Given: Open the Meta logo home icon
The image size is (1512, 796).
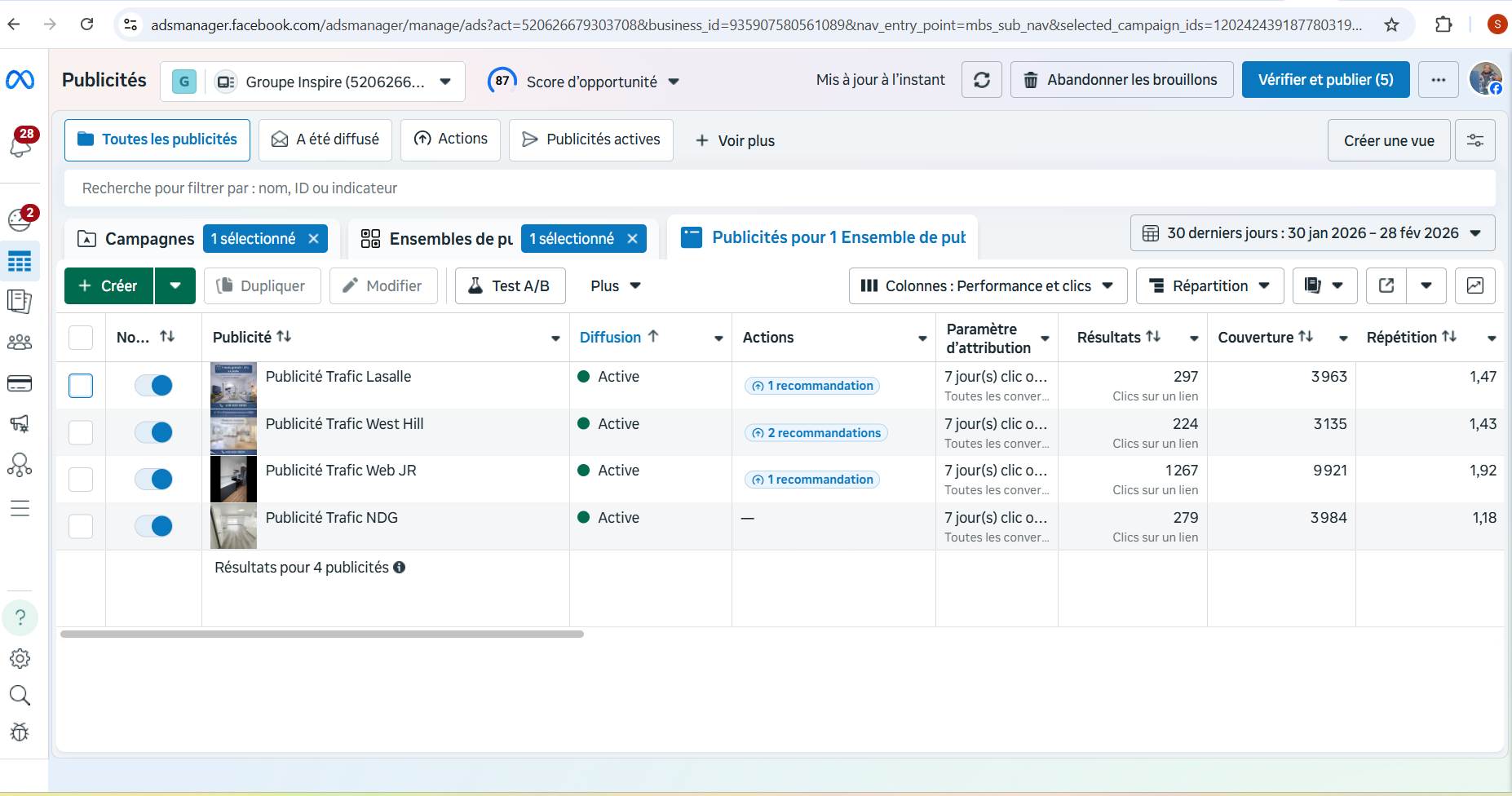Looking at the screenshot, I should (x=20, y=80).
